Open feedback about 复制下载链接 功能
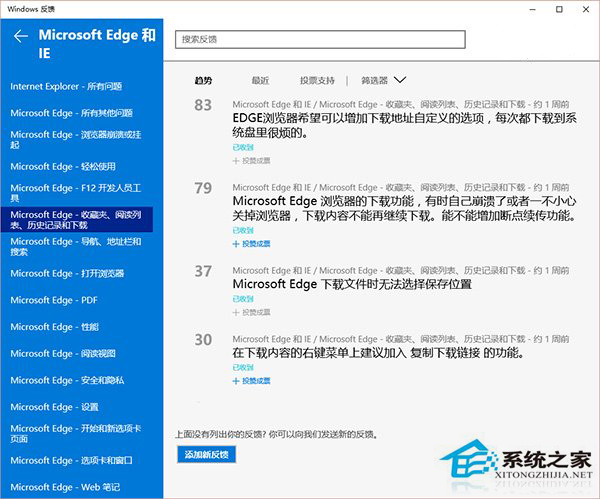The image size is (600, 499). click(378, 353)
